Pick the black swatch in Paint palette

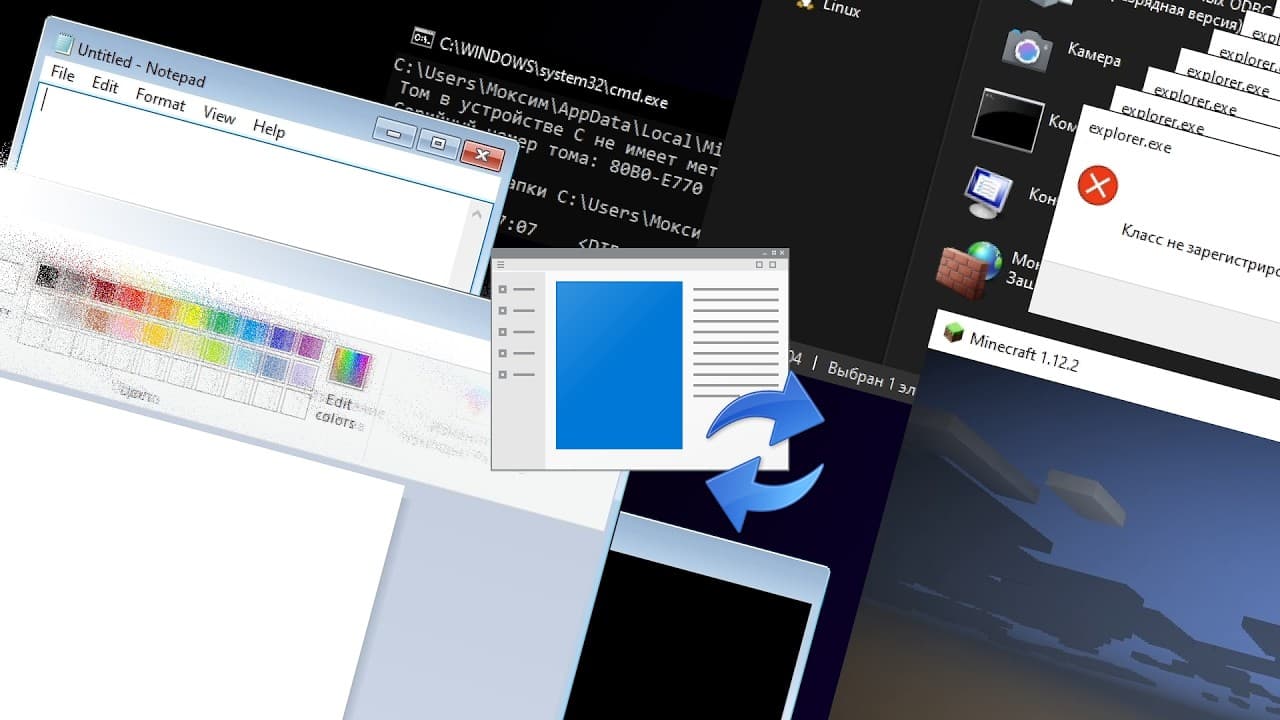click(x=46, y=274)
